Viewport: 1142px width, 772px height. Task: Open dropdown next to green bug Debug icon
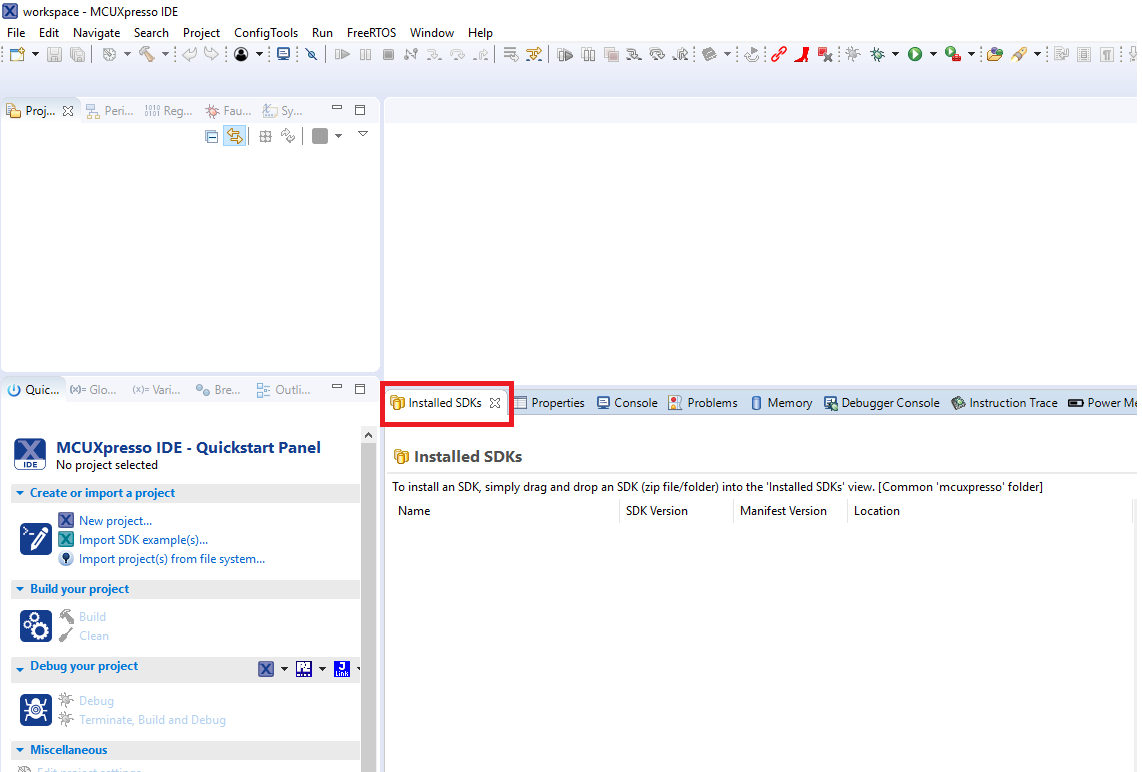[895, 54]
